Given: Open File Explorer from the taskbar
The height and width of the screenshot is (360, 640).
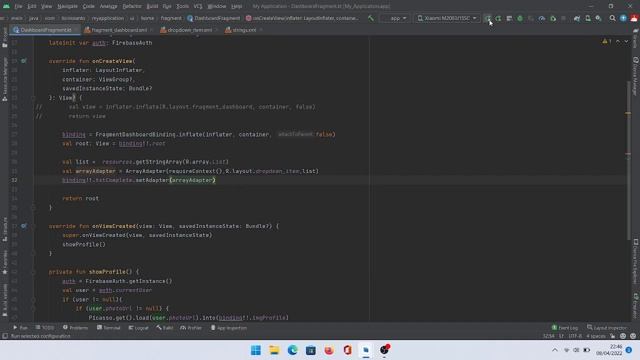Looking at the screenshot, I should (x=274, y=350).
